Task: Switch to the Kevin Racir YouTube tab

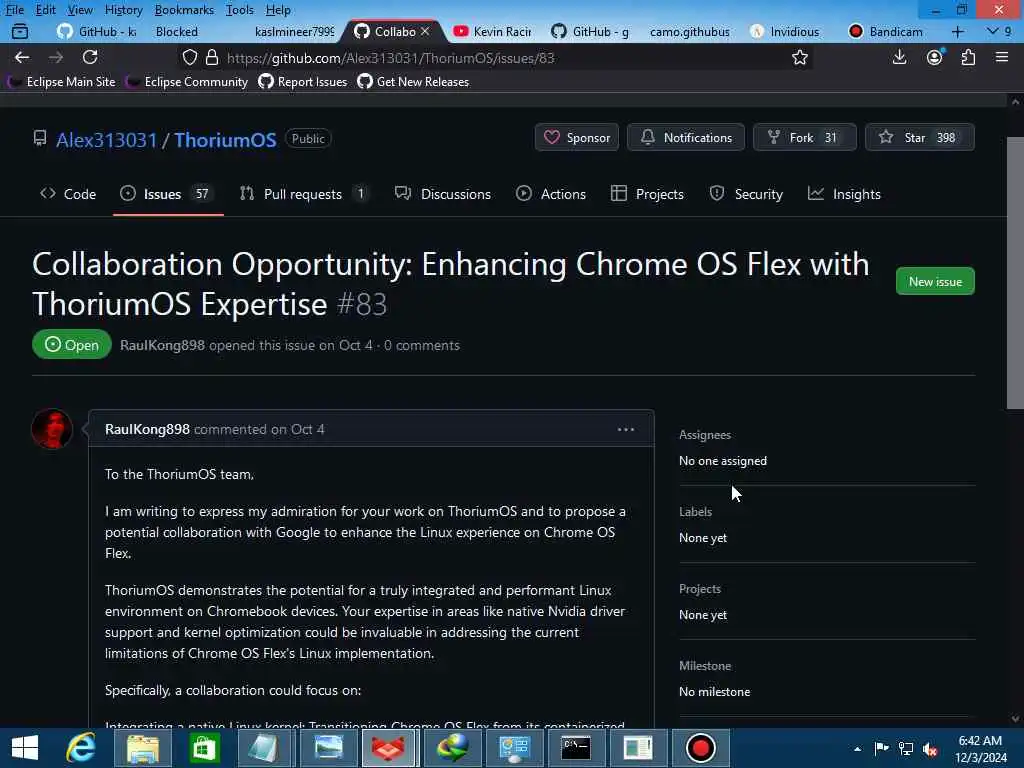Action: (492, 31)
